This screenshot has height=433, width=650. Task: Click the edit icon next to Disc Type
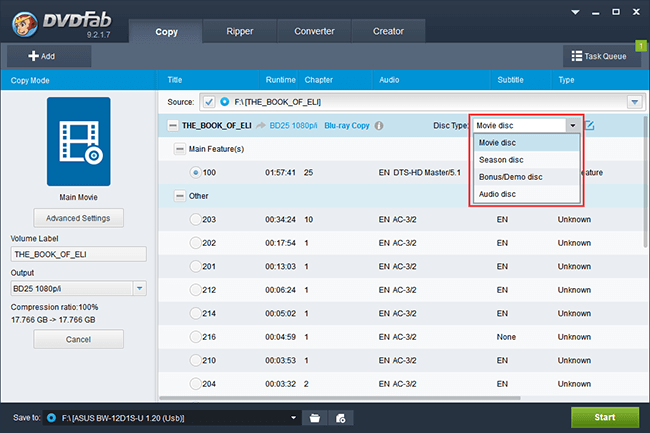coord(589,125)
